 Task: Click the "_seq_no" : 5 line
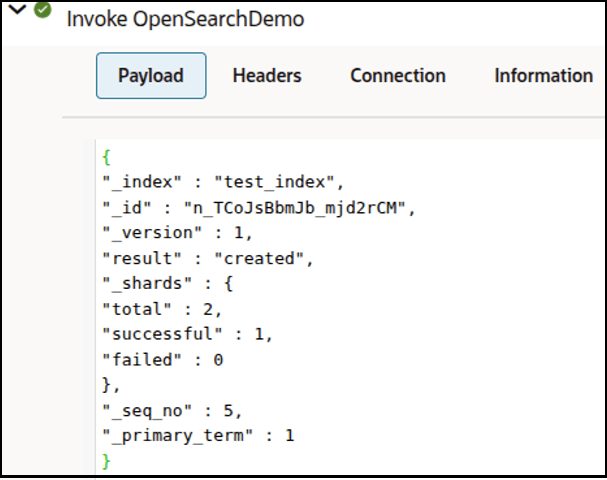[172, 411]
